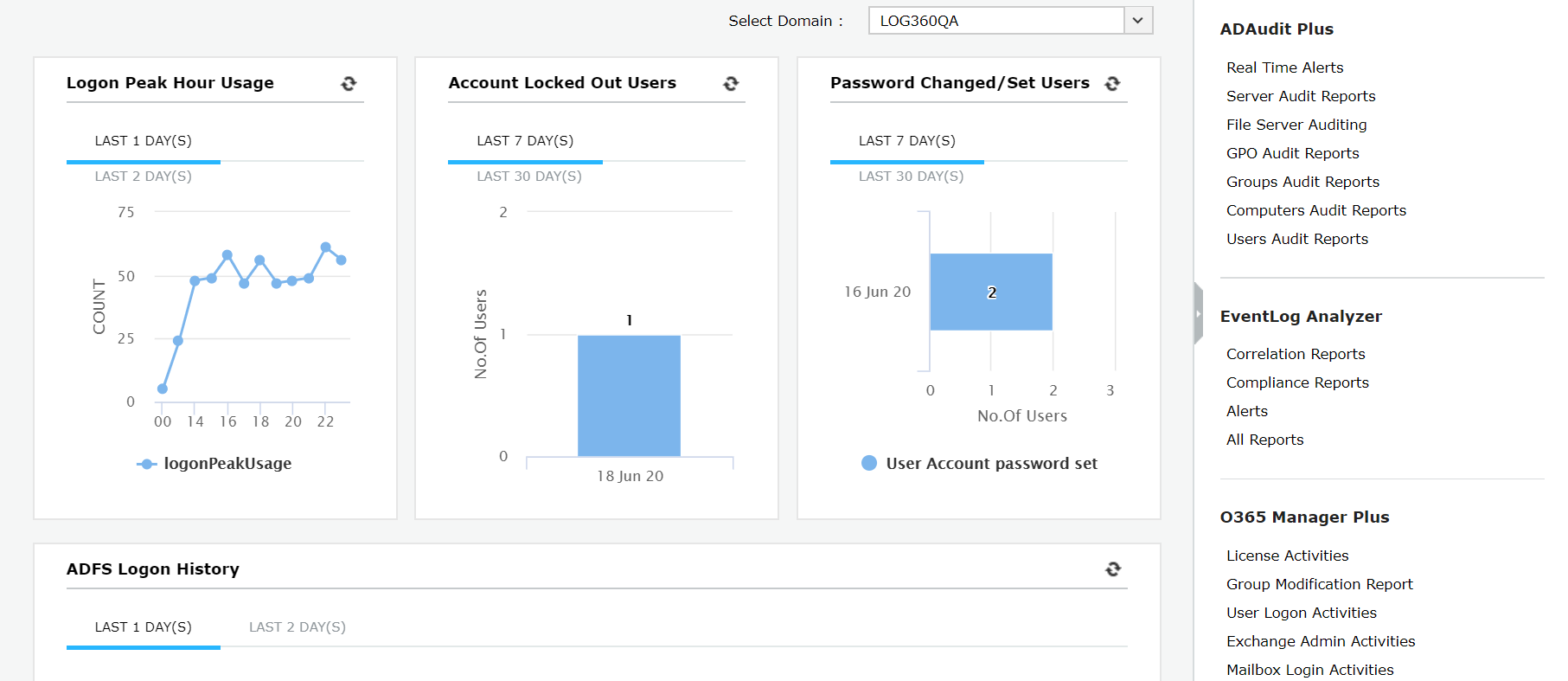Screen dimensions: 1568x681
Task: Open the Select Domain dropdown arrow
Action: pyautogui.click(x=1138, y=21)
